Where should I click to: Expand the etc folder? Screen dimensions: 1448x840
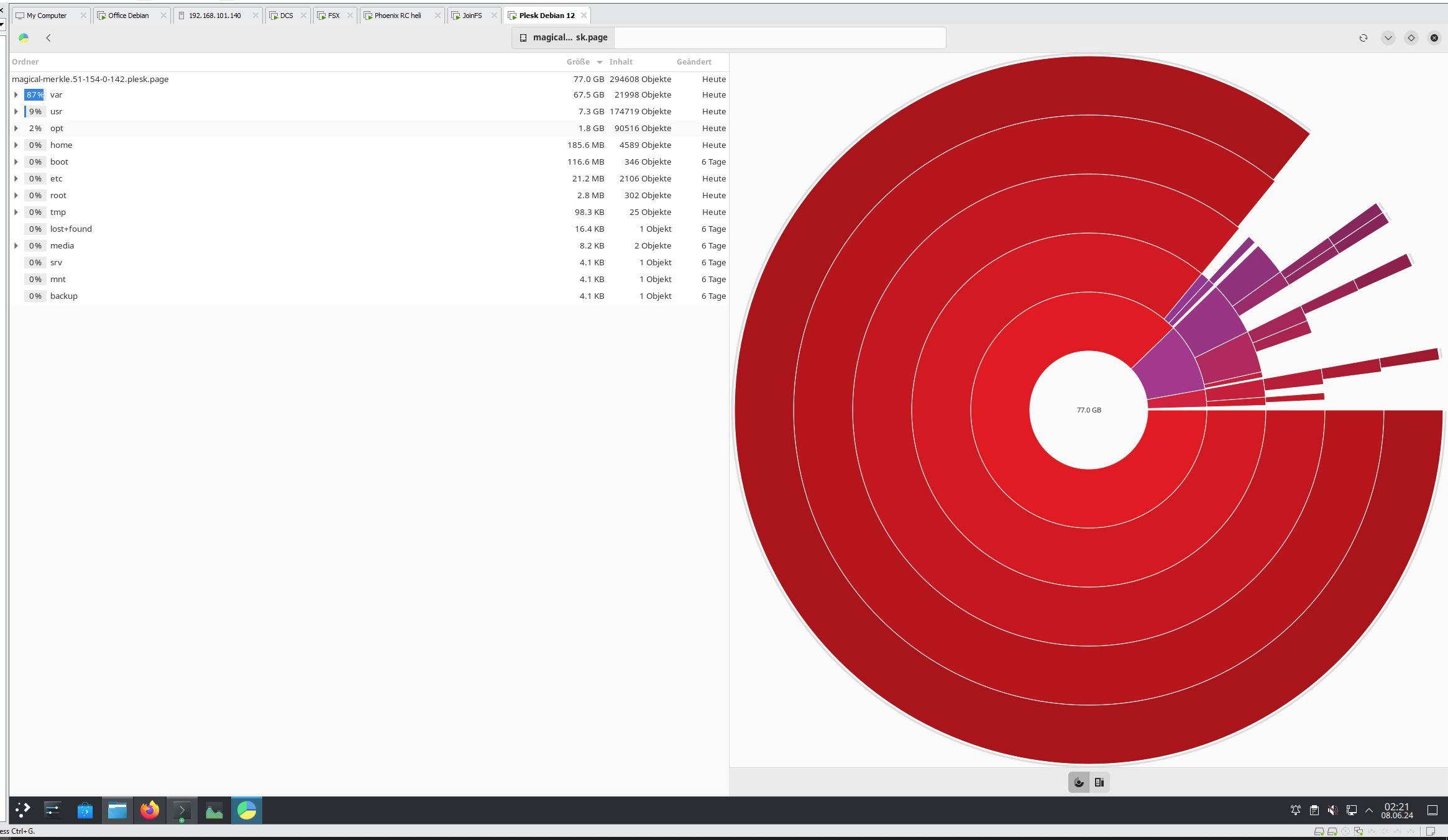pos(16,179)
